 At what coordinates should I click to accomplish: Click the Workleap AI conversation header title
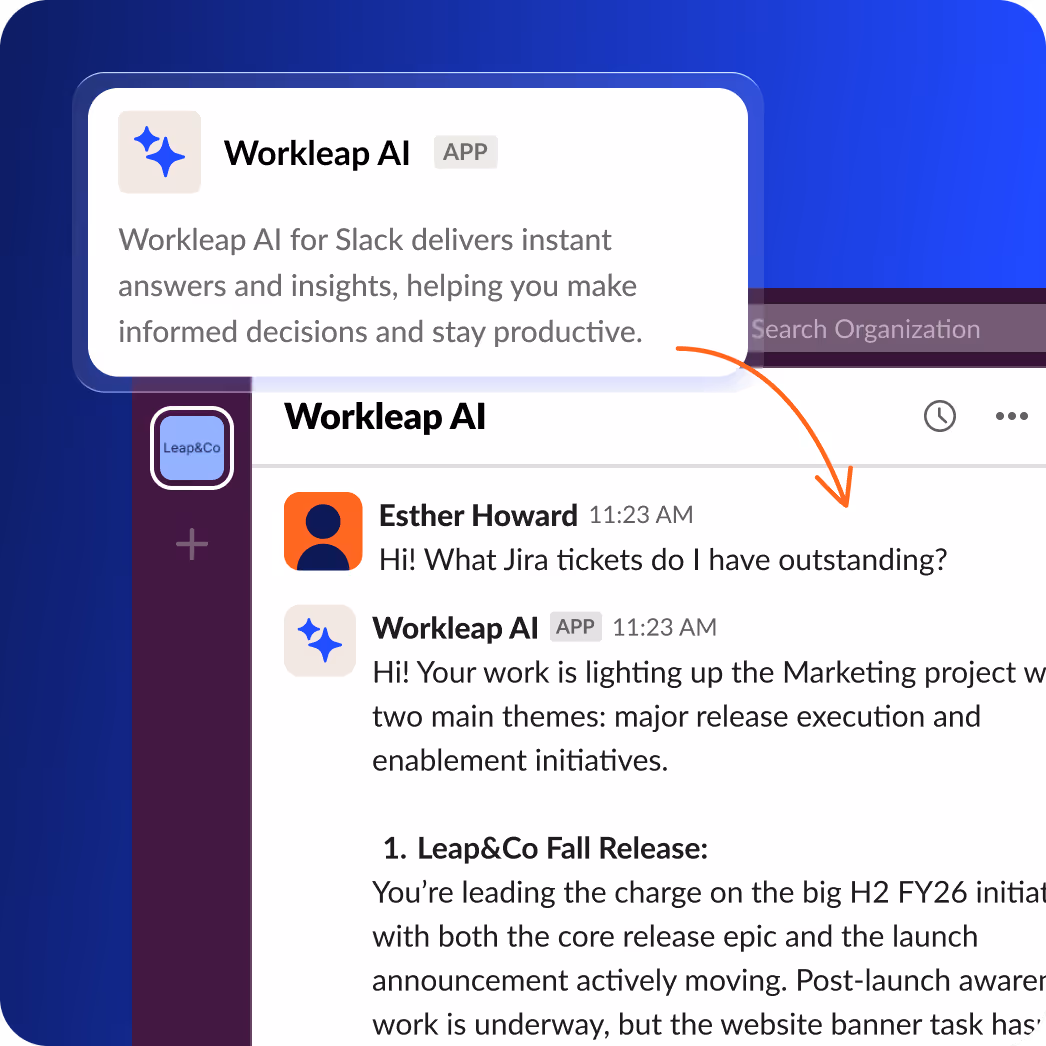[x=385, y=417]
